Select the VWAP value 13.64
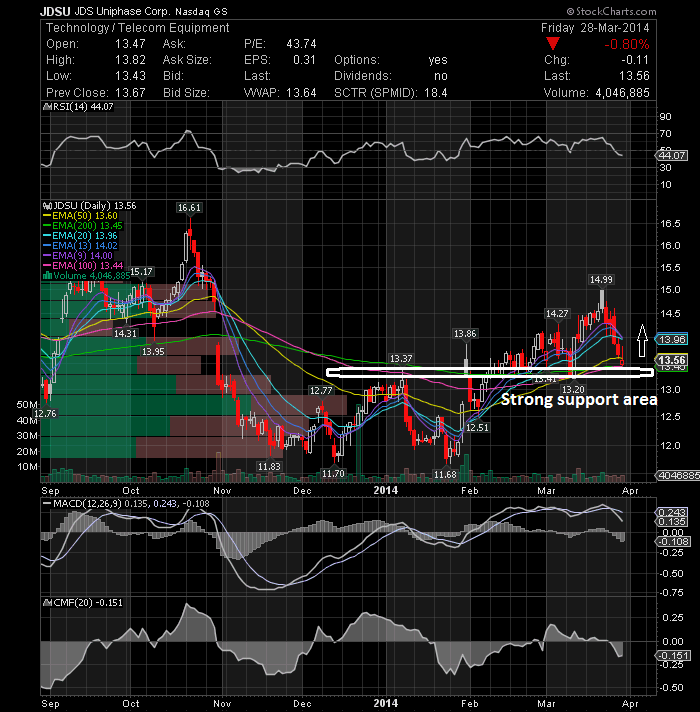 (x=301, y=93)
